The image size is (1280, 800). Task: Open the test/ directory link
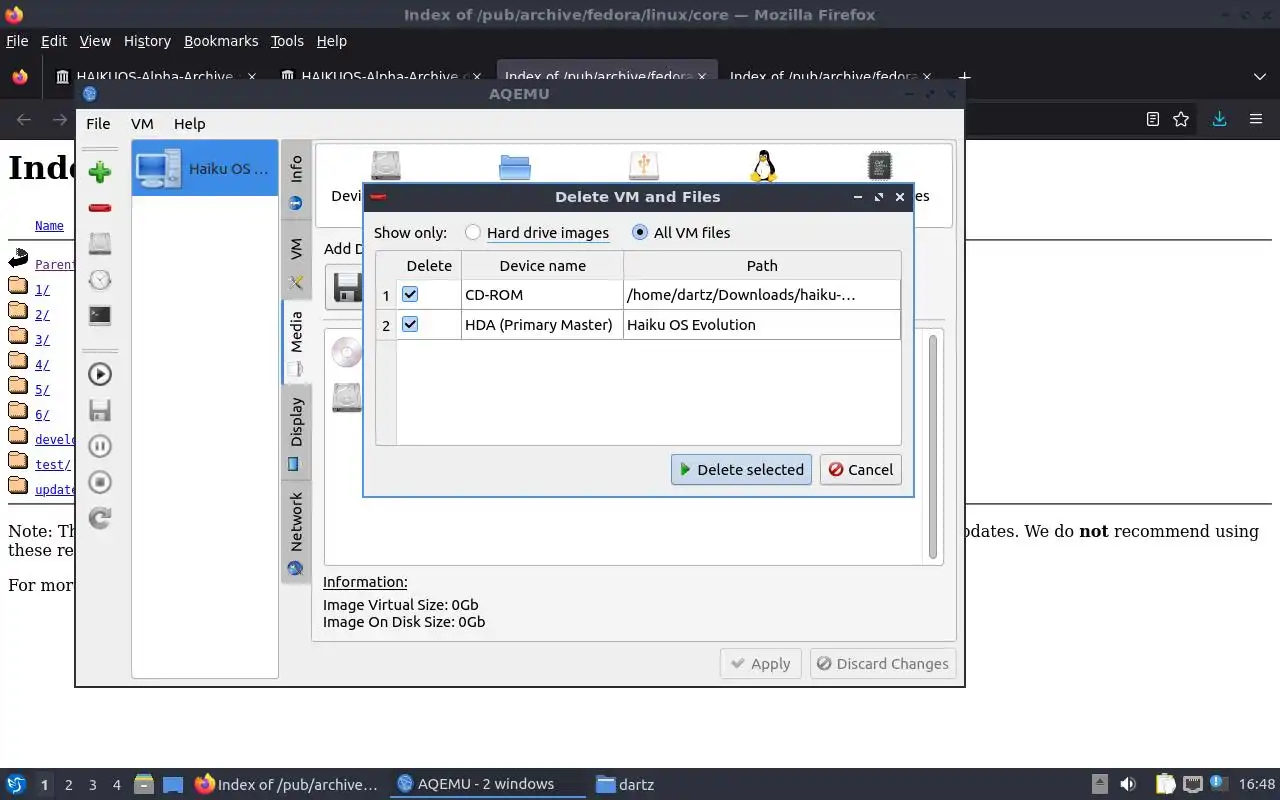(53, 465)
